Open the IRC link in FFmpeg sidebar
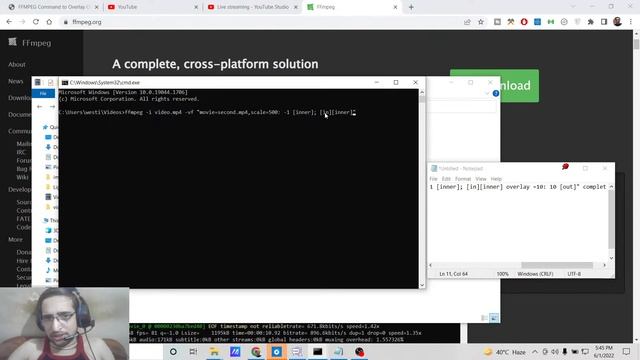 [21, 152]
